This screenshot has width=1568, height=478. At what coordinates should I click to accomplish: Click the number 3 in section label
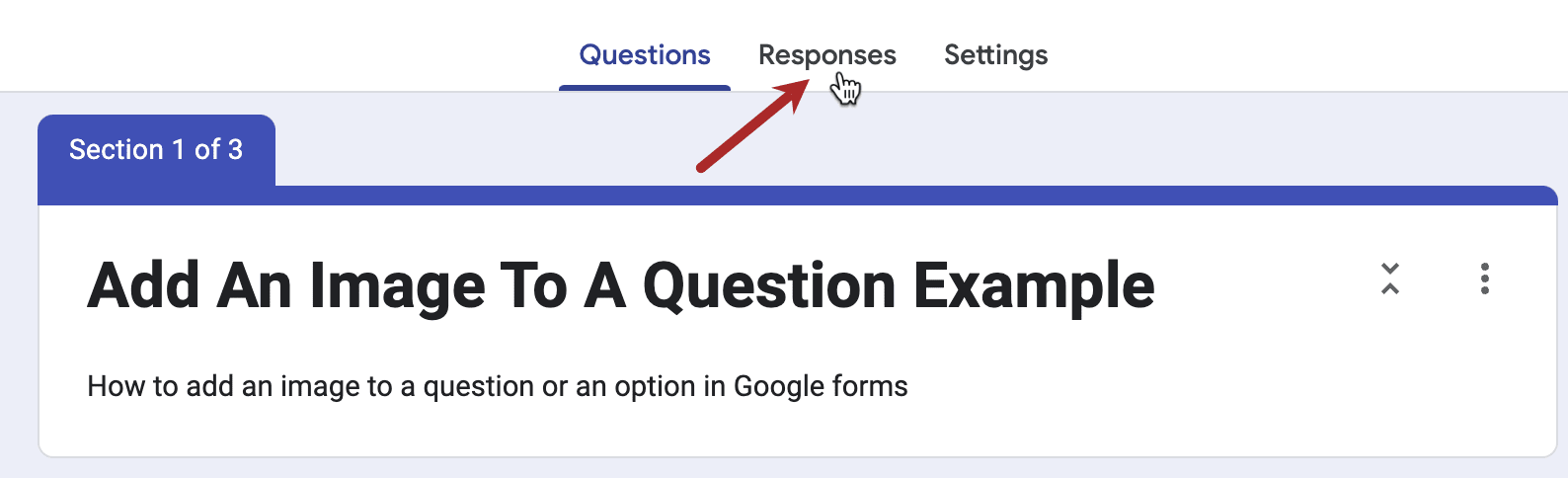click(x=235, y=150)
